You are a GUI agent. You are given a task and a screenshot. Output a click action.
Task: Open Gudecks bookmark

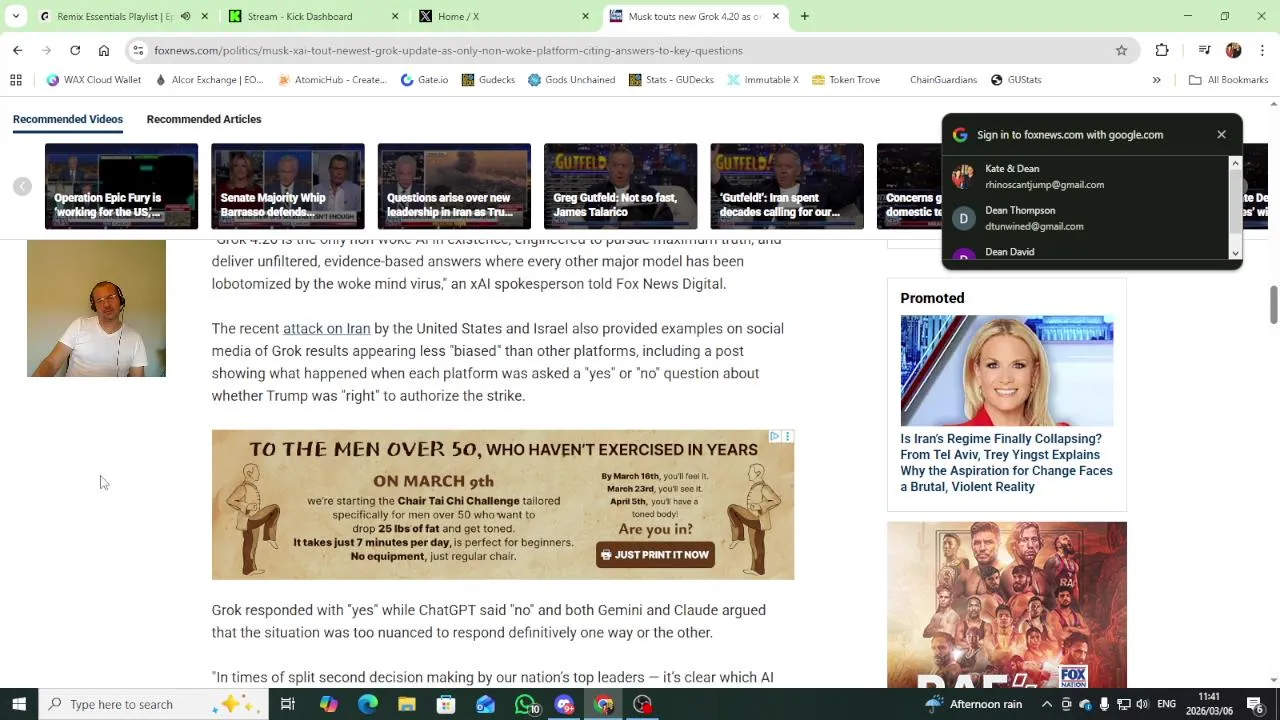click(x=488, y=80)
